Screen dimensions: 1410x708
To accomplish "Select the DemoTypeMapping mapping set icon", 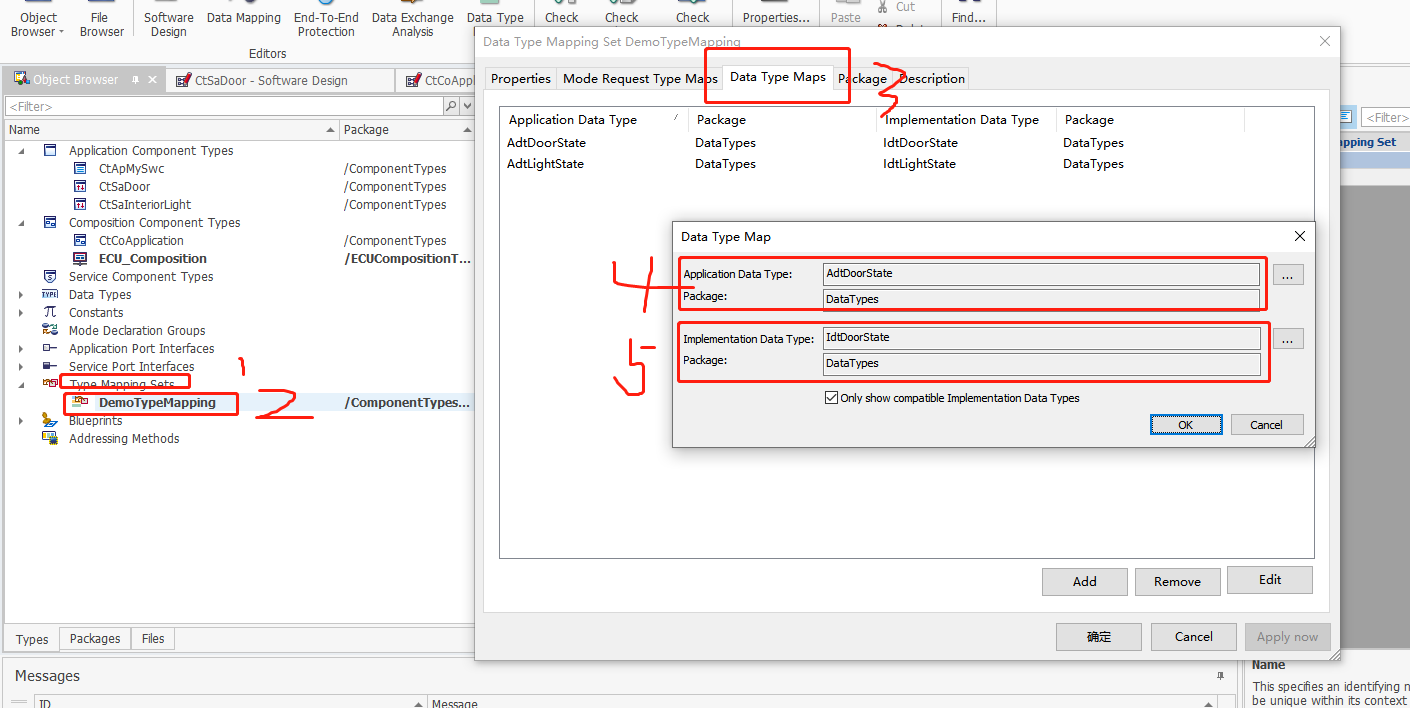I will click(79, 403).
